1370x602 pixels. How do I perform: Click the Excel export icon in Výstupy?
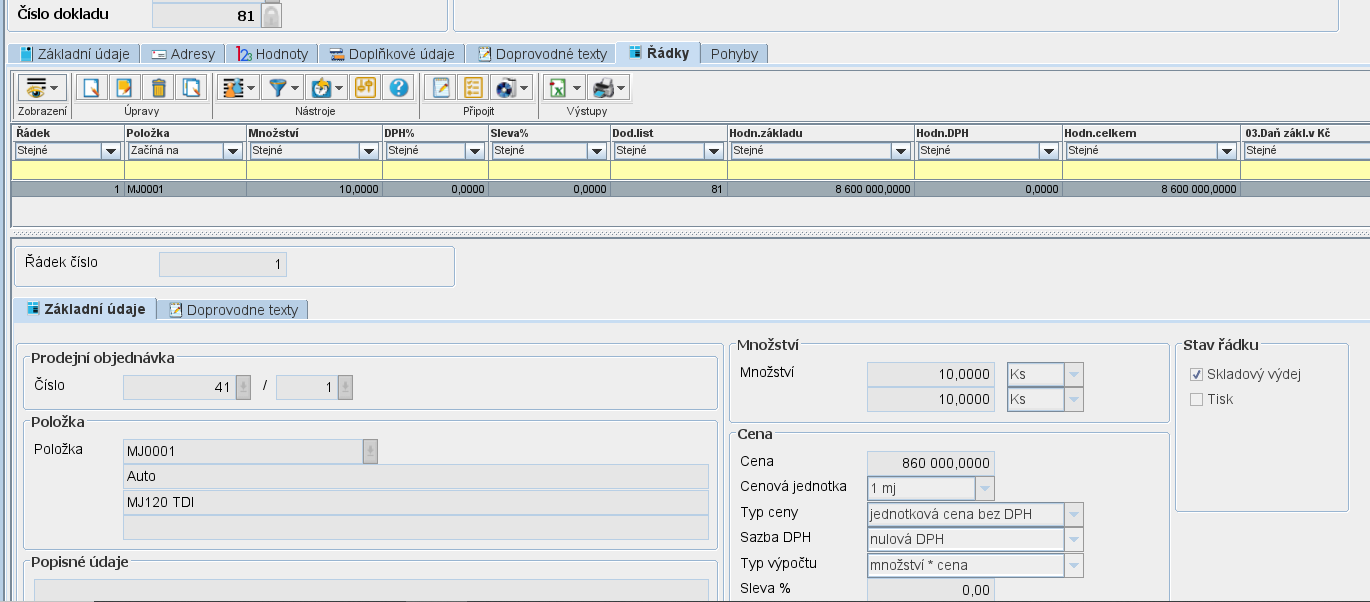[x=559, y=88]
